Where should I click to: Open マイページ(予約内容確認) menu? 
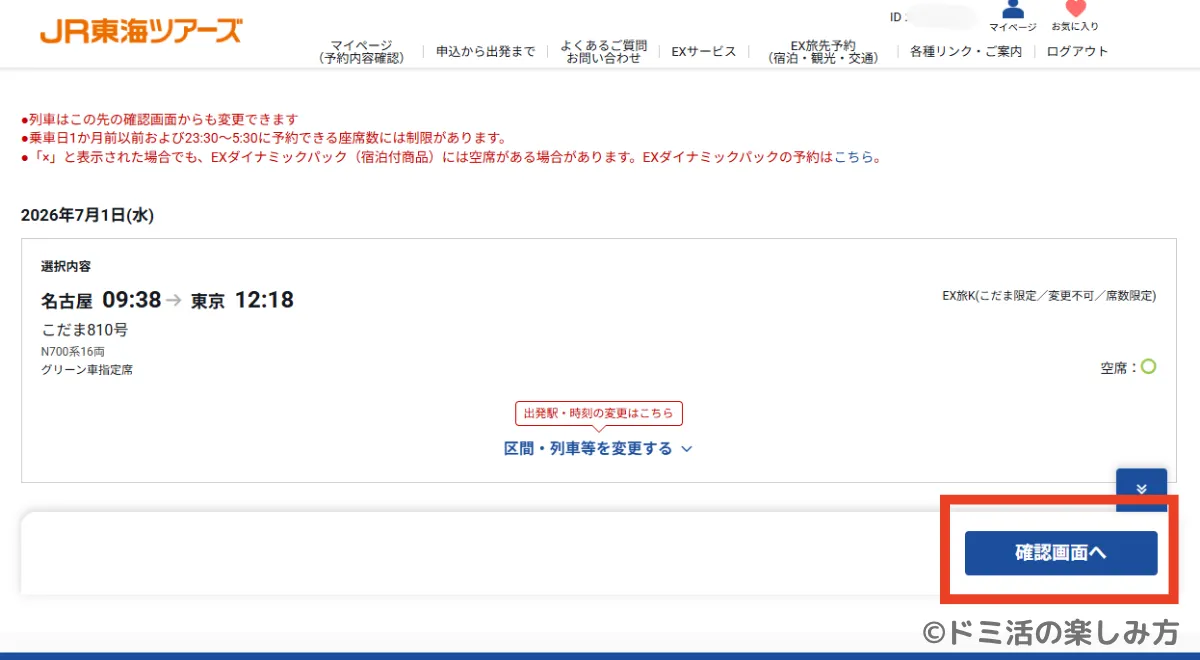pos(361,52)
